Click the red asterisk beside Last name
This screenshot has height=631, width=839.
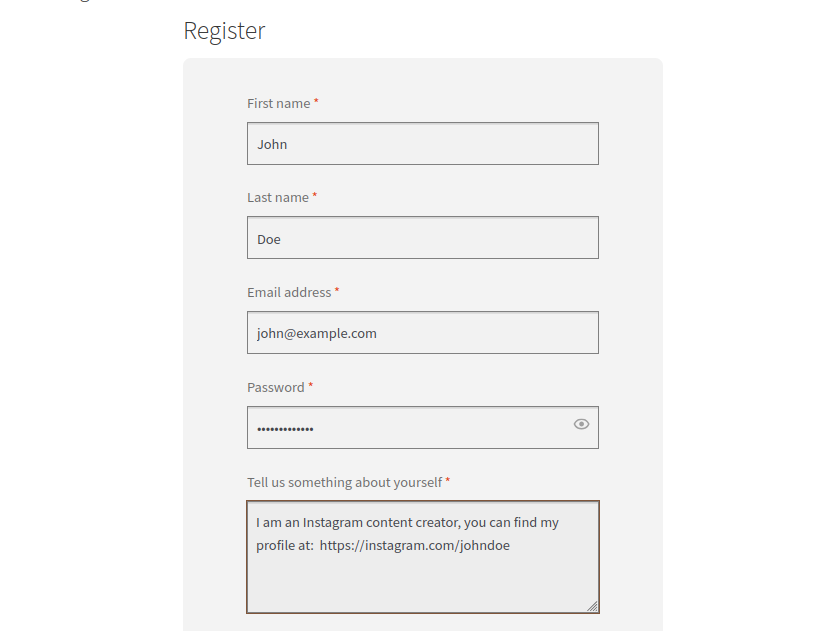315,195
